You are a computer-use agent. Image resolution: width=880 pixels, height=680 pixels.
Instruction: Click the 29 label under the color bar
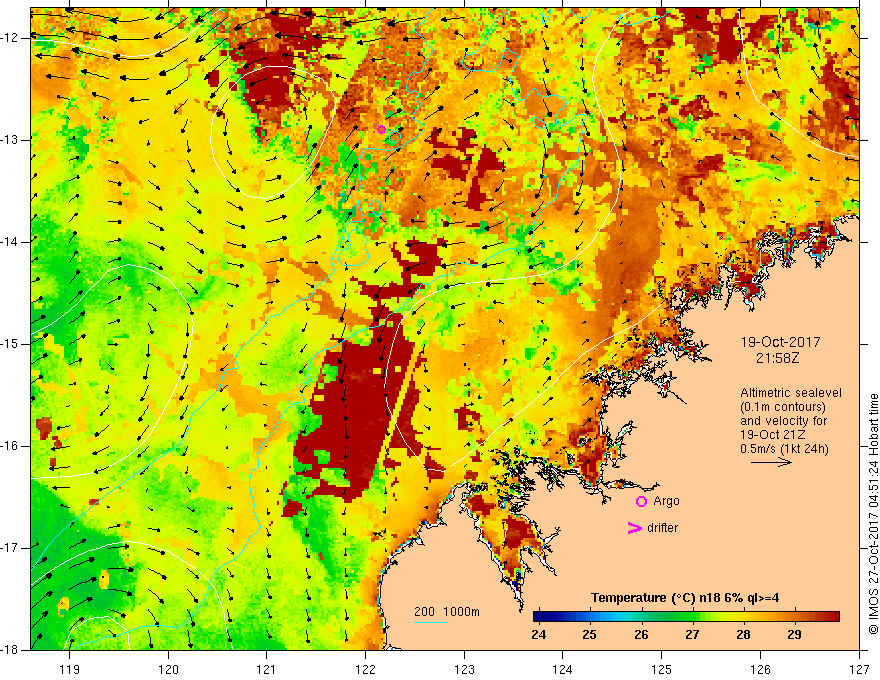pos(794,635)
